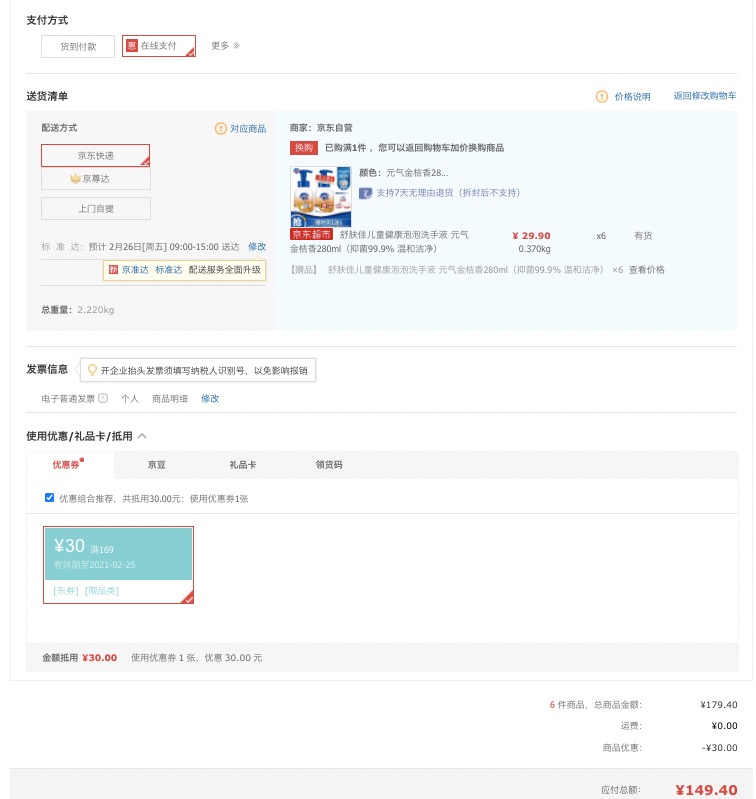Collapse 使用优惠/礼品卡/抵用 section

click(142, 436)
